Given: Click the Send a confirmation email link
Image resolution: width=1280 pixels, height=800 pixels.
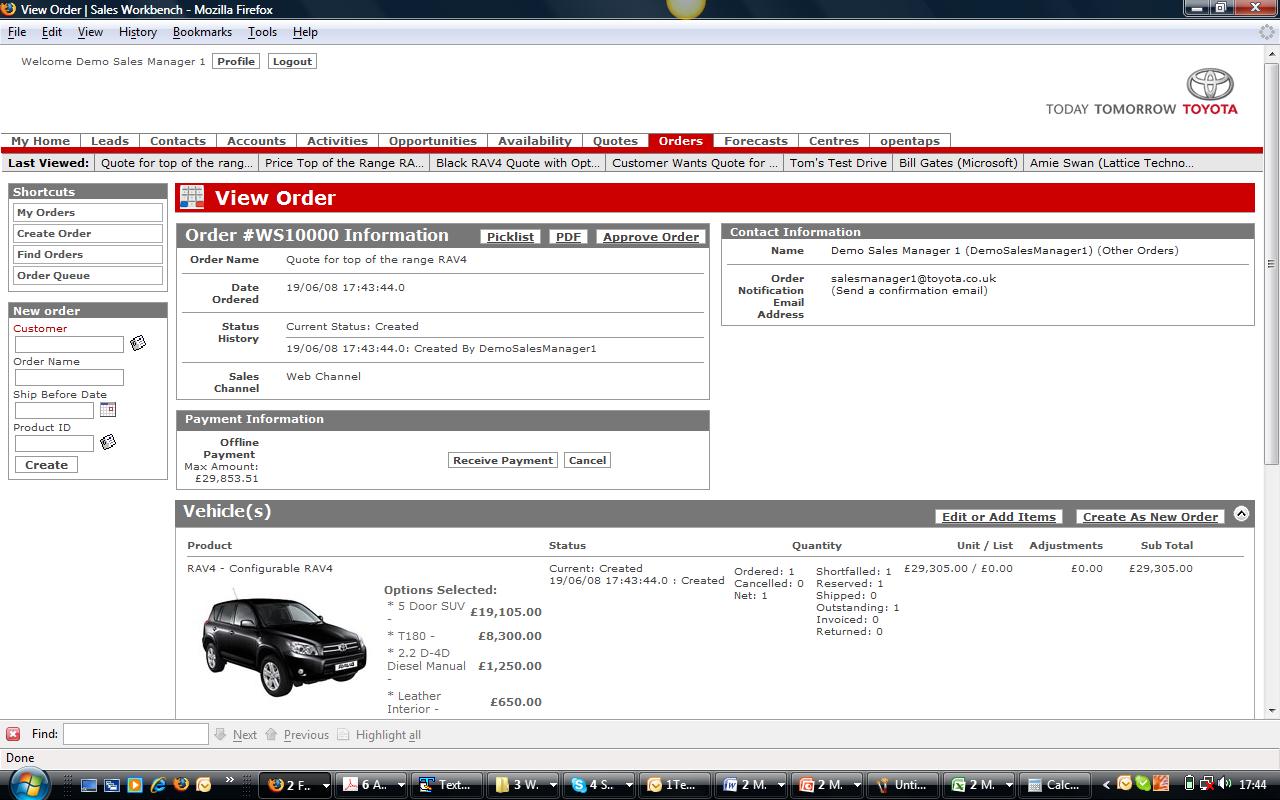Looking at the screenshot, I should coord(909,291).
